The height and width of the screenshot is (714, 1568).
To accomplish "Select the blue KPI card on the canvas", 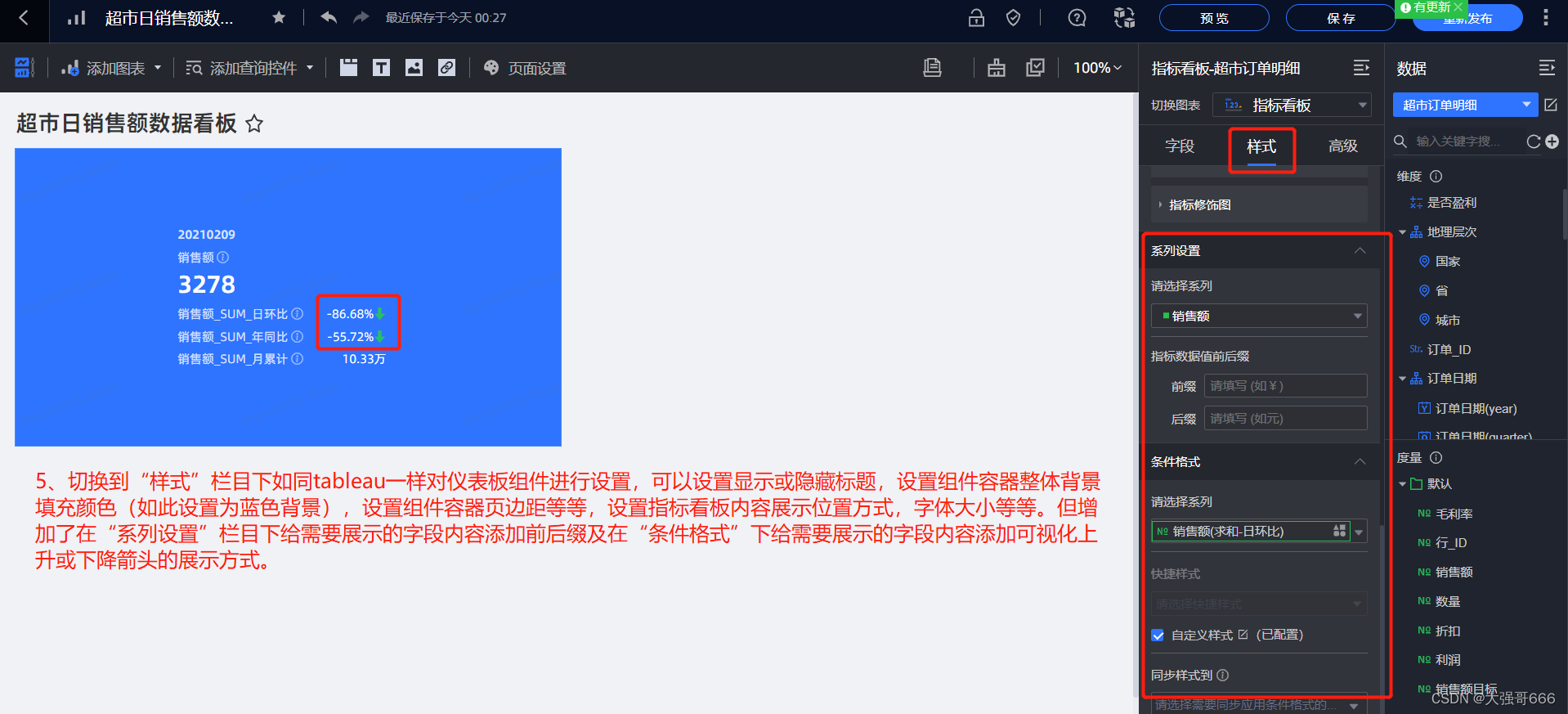I will coord(288,297).
